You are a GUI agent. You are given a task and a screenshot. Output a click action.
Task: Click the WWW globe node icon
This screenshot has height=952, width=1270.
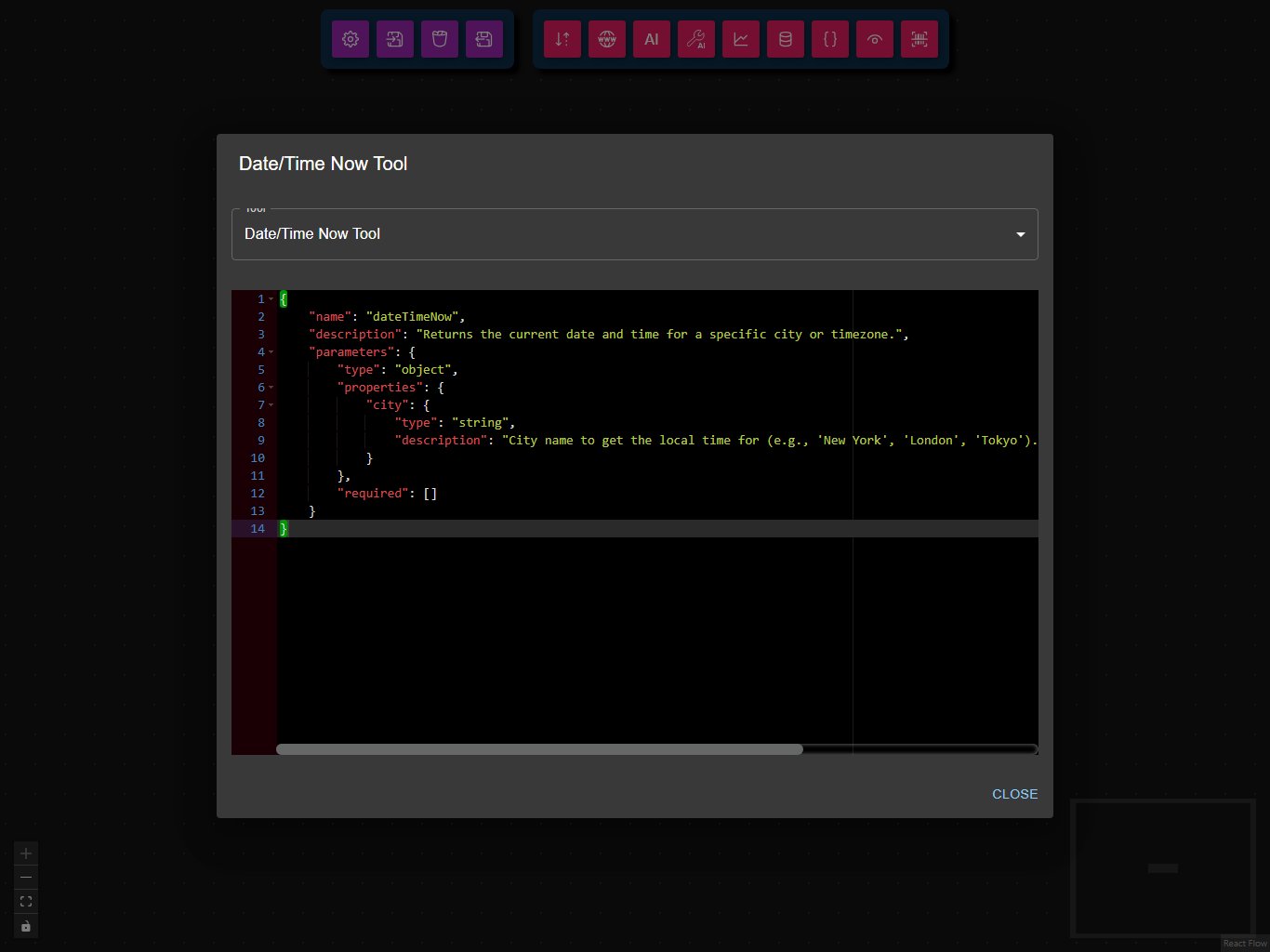click(x=607, y=39)
